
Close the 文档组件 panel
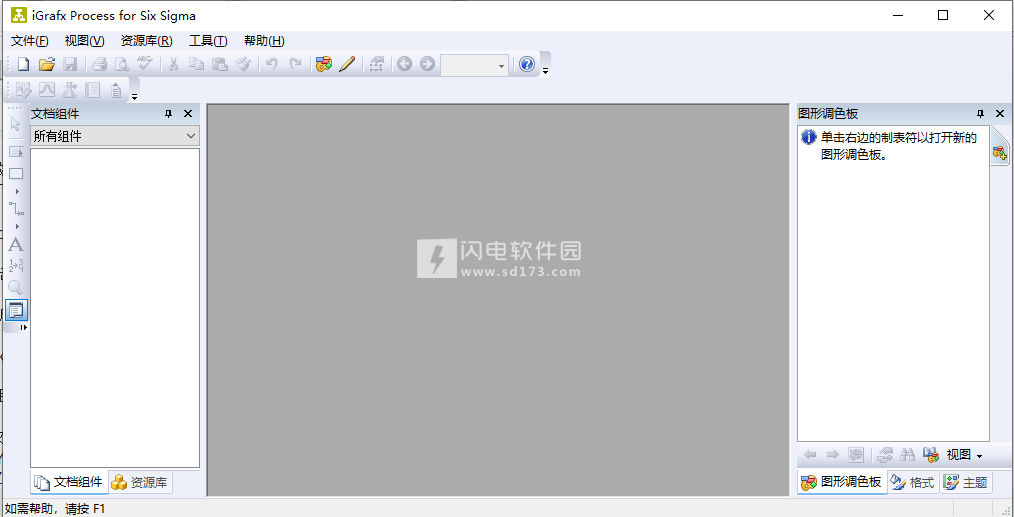tap(188, 114)
